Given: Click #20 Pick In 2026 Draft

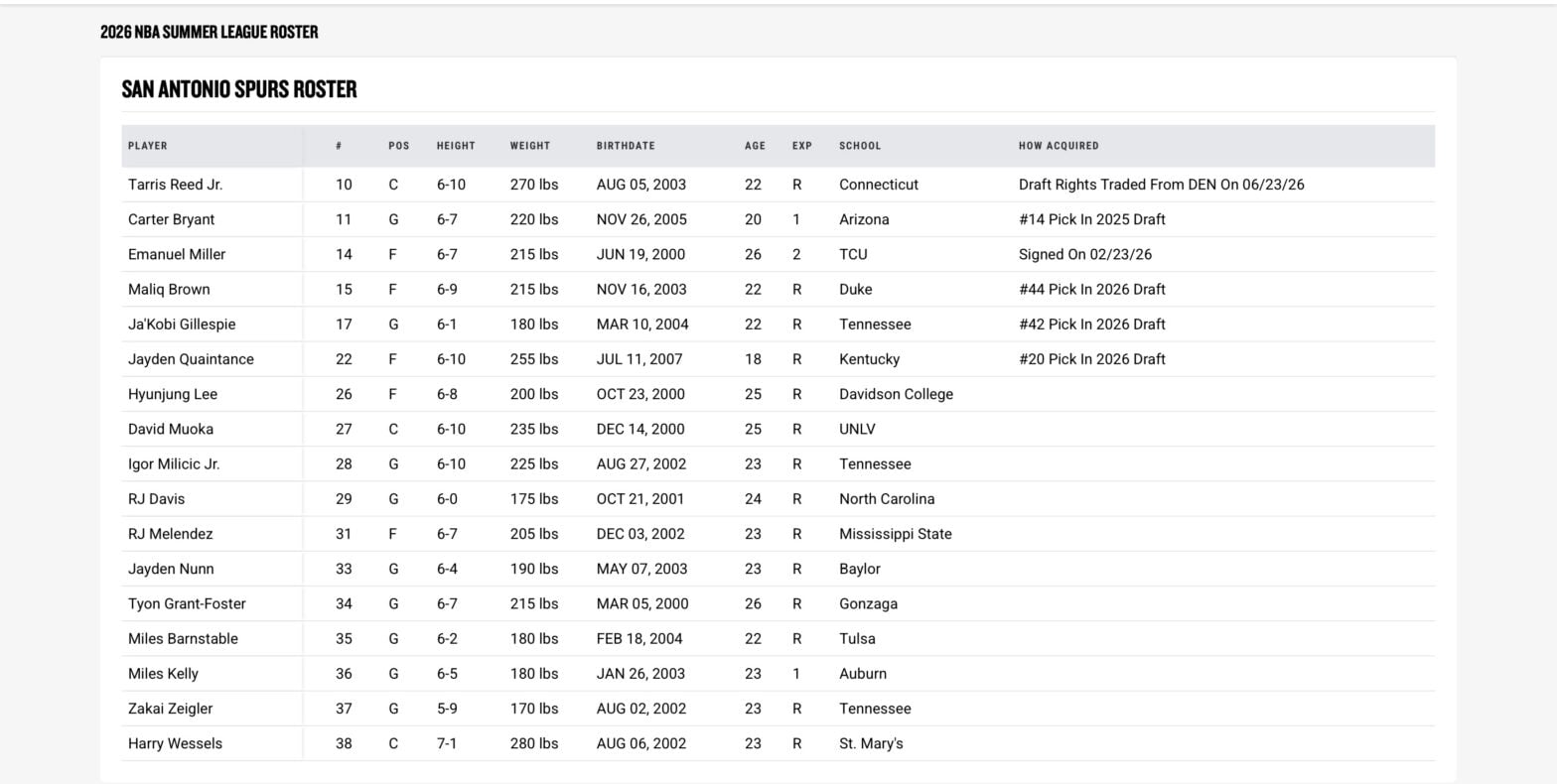Looking at the screenshot, I should (1092, 359).
